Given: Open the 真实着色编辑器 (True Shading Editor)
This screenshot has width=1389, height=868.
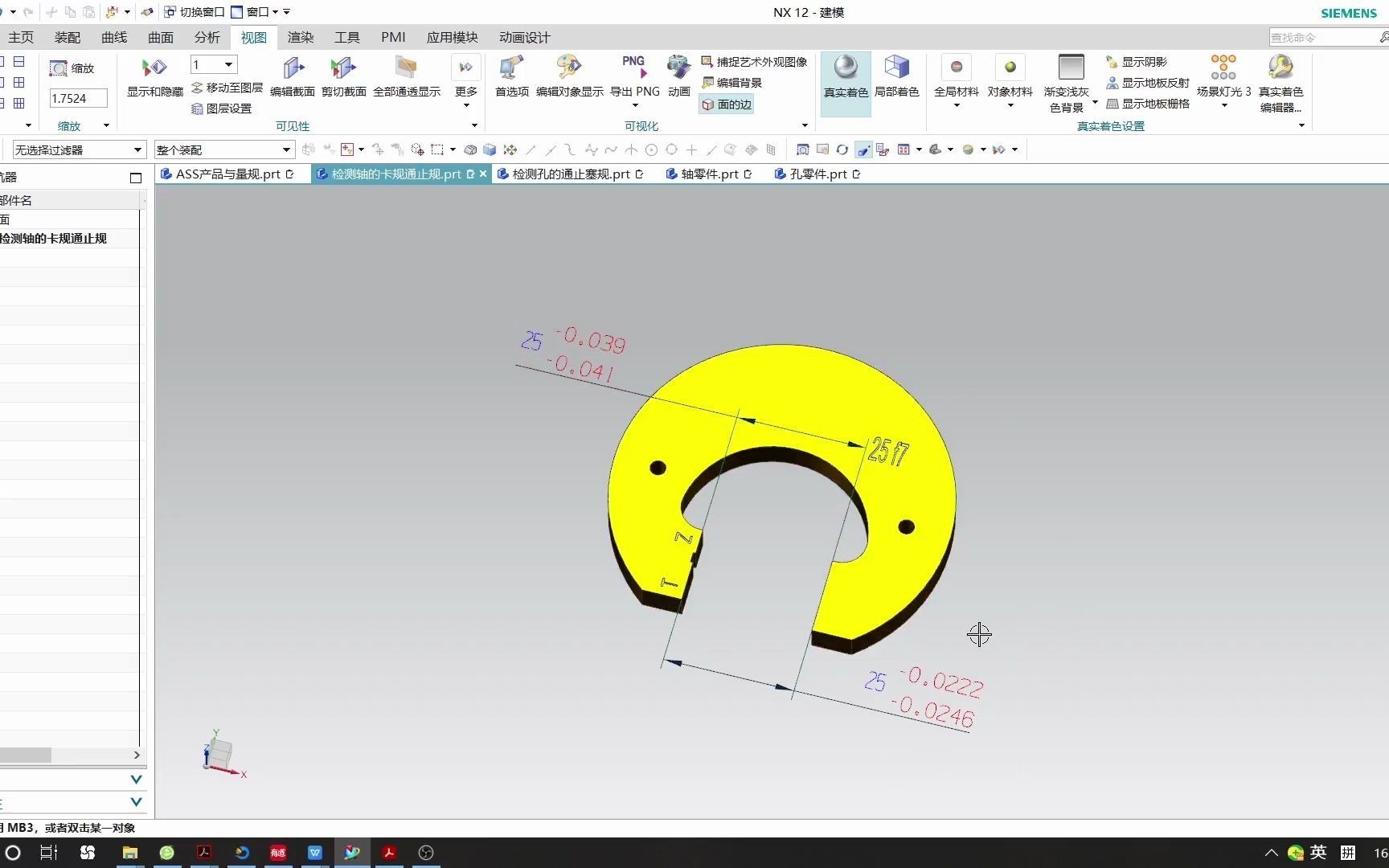Looking at the screenshot, I should click(1280, 80).
